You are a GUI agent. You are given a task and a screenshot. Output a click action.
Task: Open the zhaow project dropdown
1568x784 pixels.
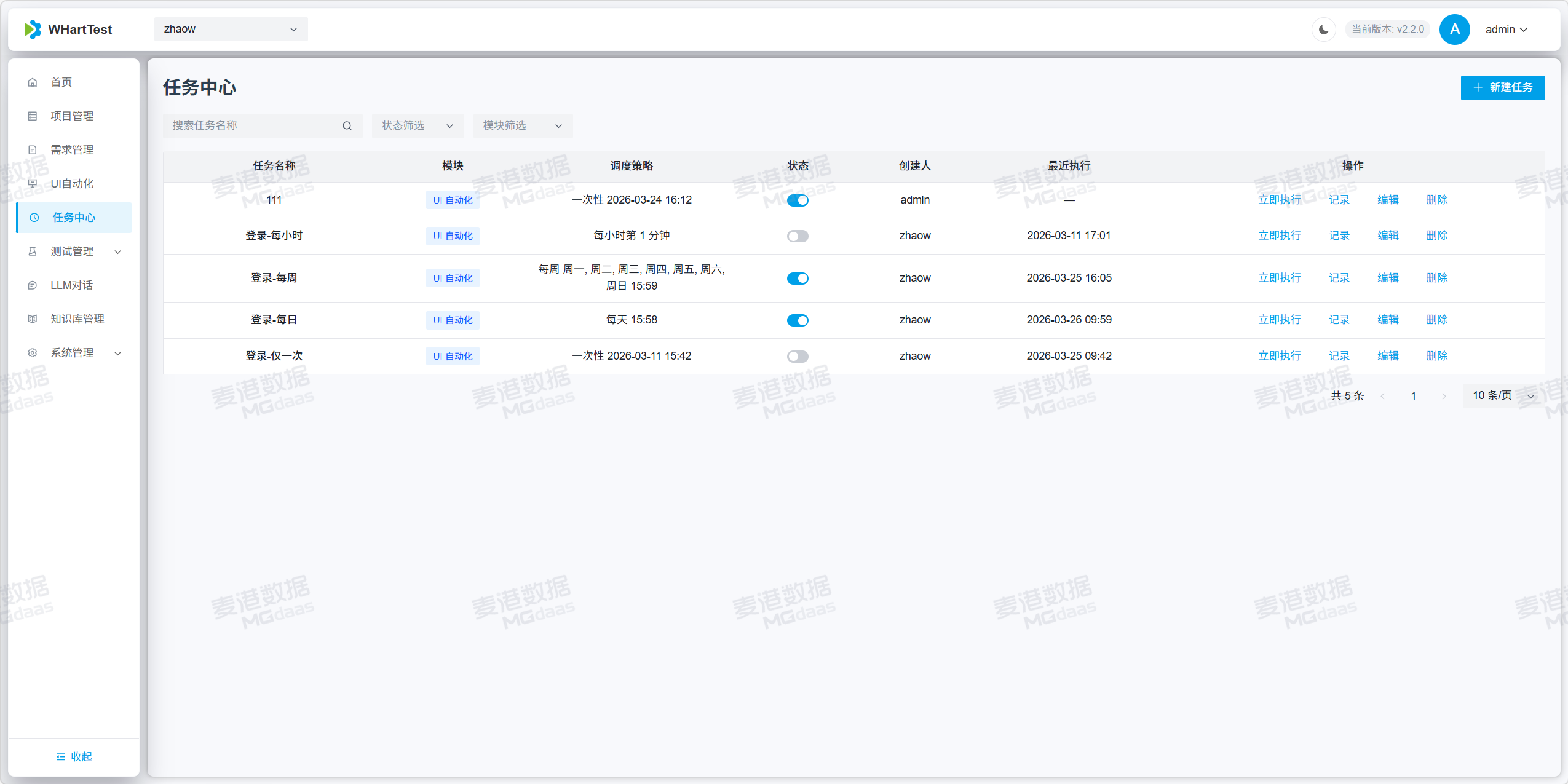pyautogui.click(x=231, y=30)
